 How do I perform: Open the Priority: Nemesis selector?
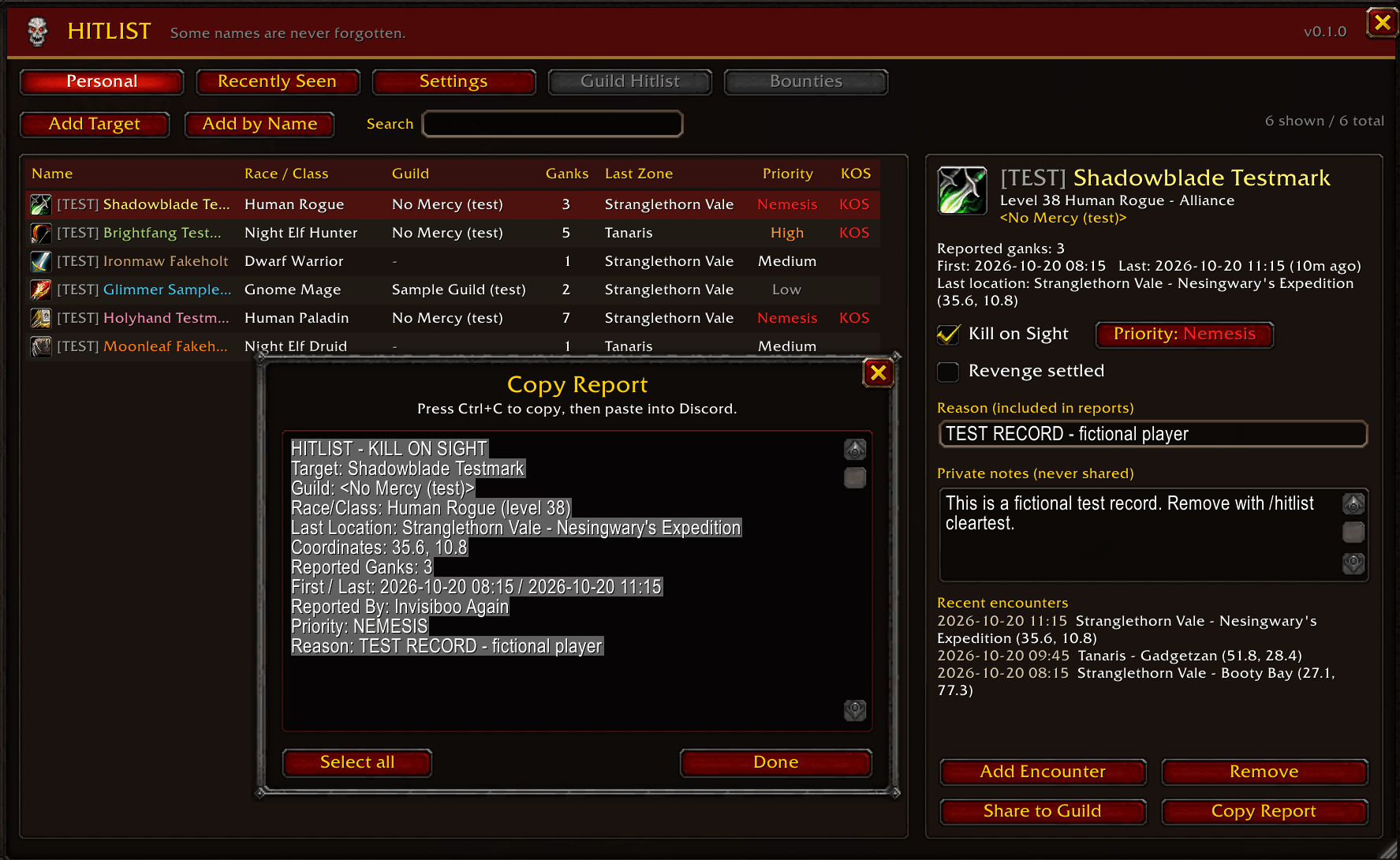(x=1184, y=335)
